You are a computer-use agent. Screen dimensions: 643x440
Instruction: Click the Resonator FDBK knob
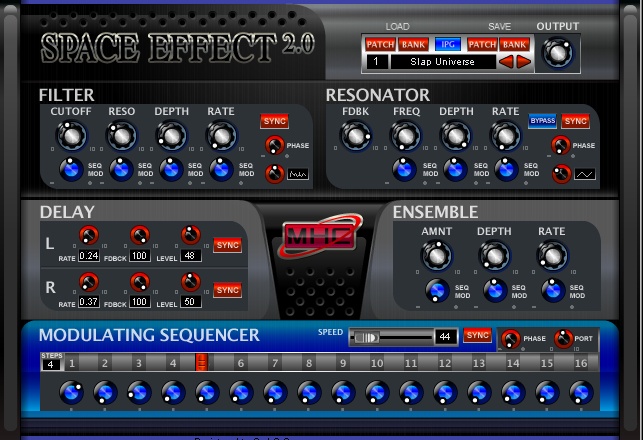pyautogui.click(x=356, y=135)
